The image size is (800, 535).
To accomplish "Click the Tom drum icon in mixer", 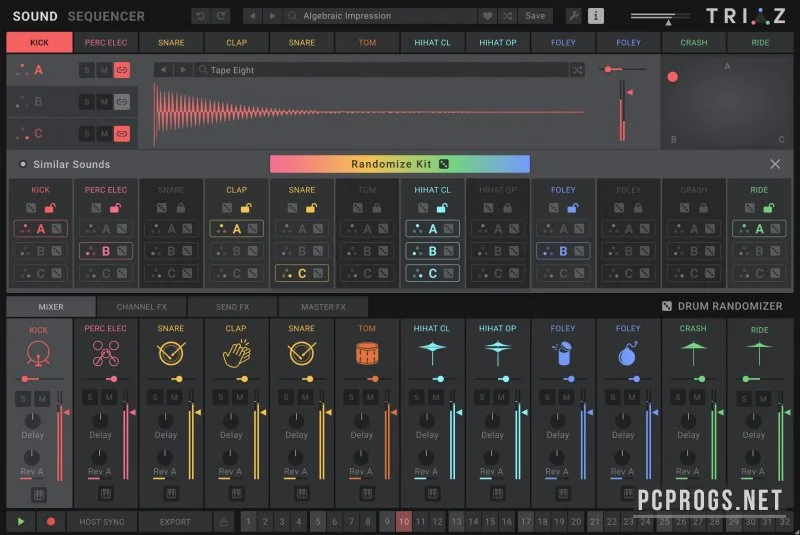I will point(367,353).
